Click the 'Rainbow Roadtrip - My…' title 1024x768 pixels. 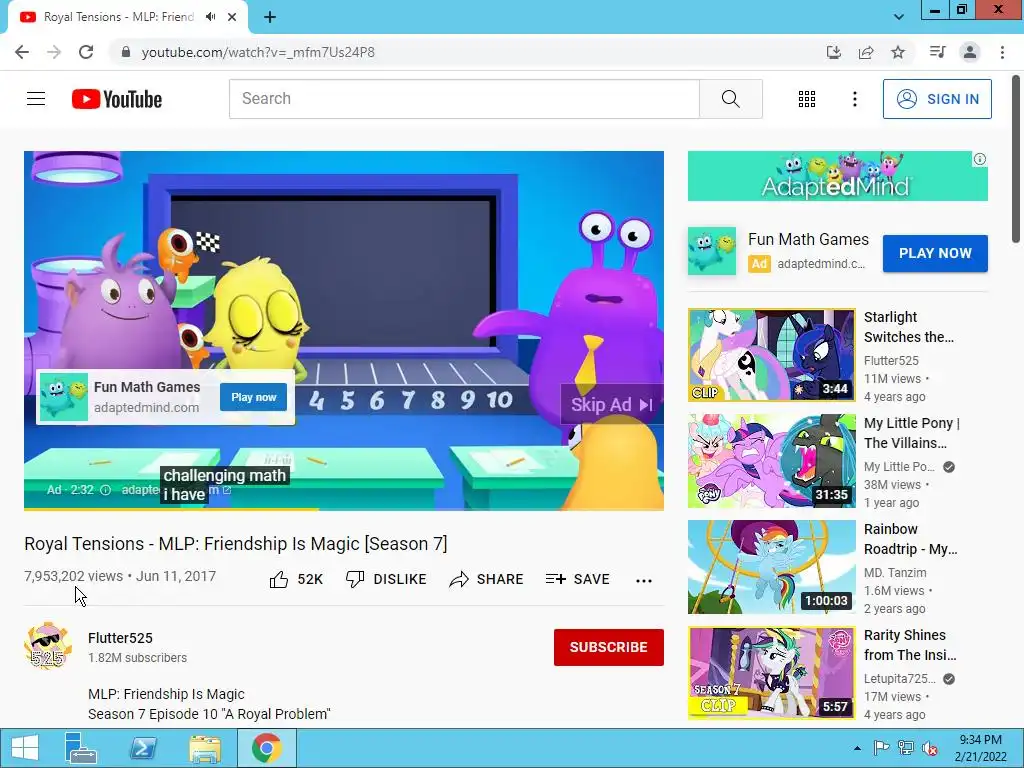click(x=910, y=539)
